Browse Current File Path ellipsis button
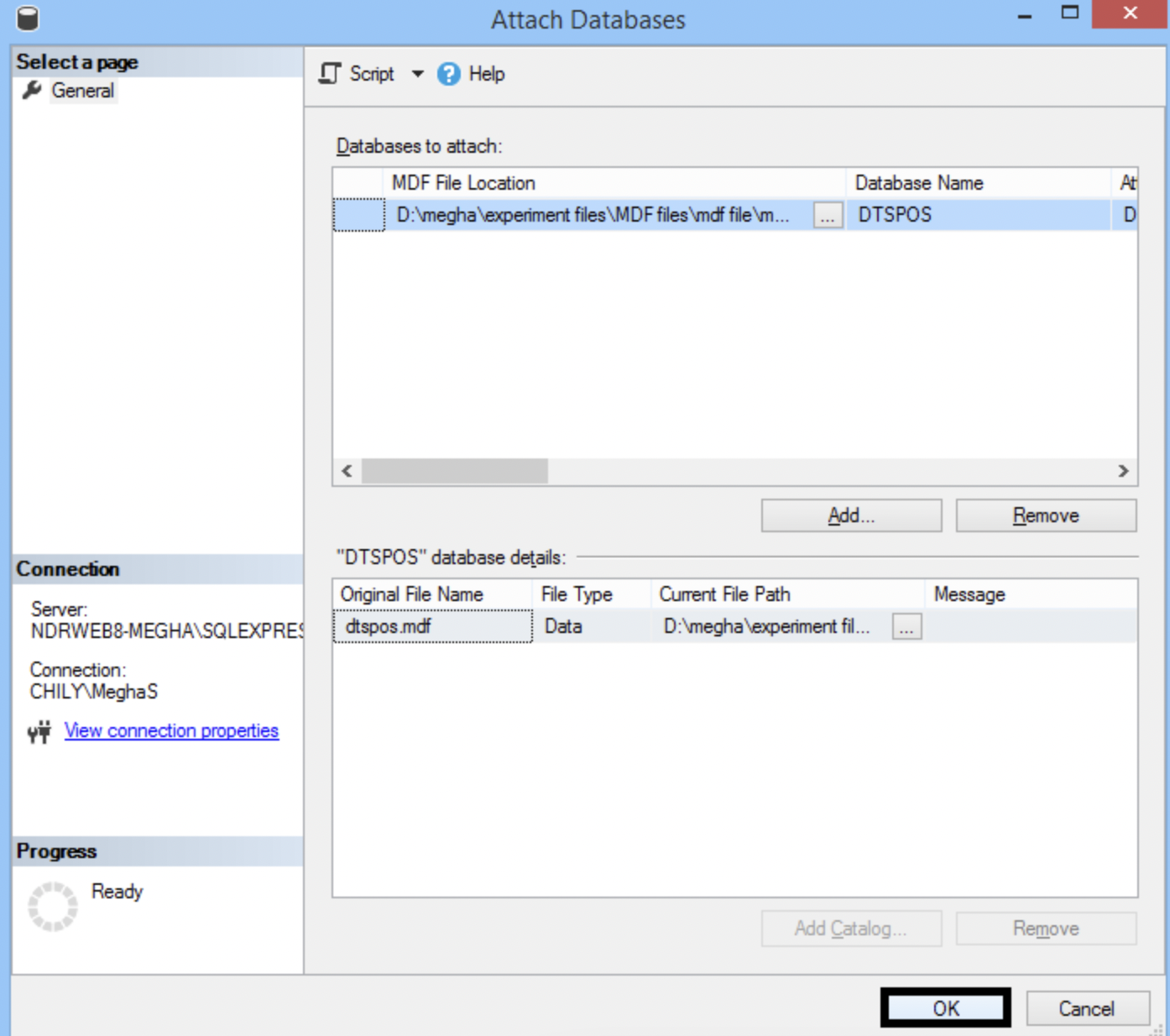 click(906, 627)
